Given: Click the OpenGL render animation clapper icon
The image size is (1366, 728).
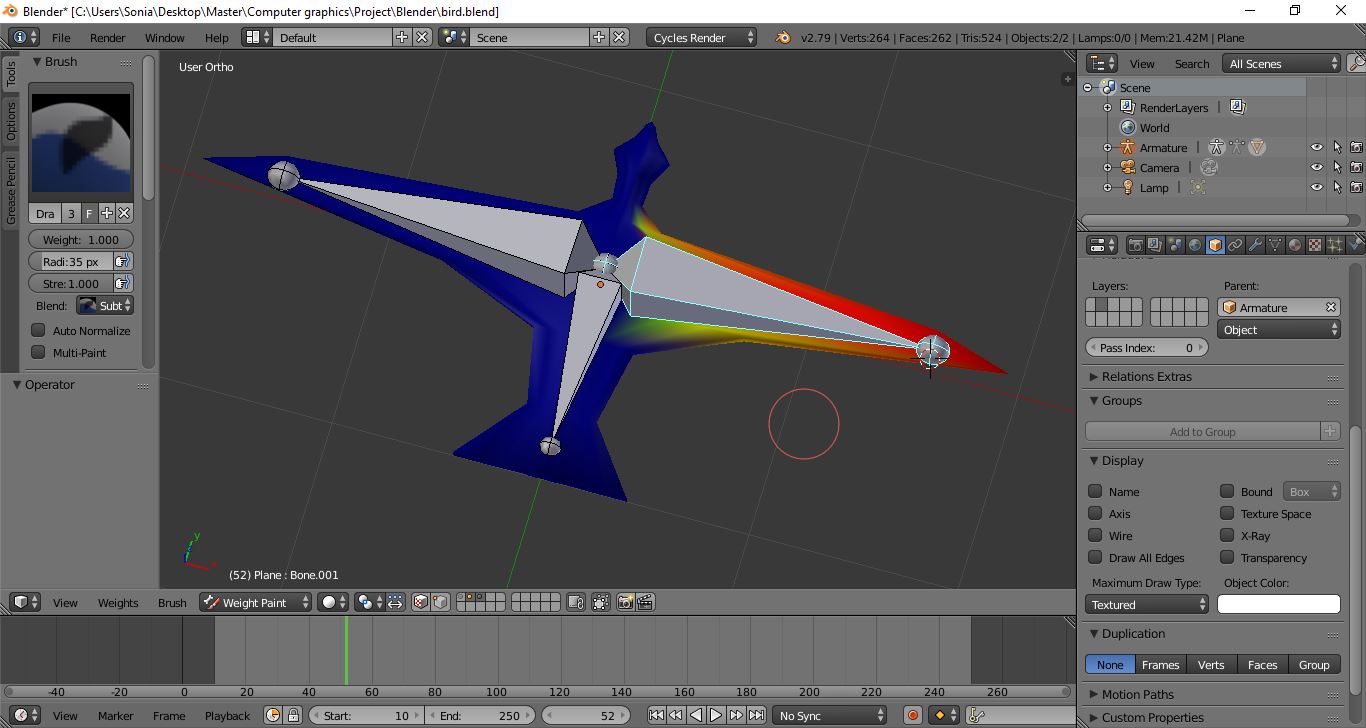Looking at the screenshot, I should 645,602.
